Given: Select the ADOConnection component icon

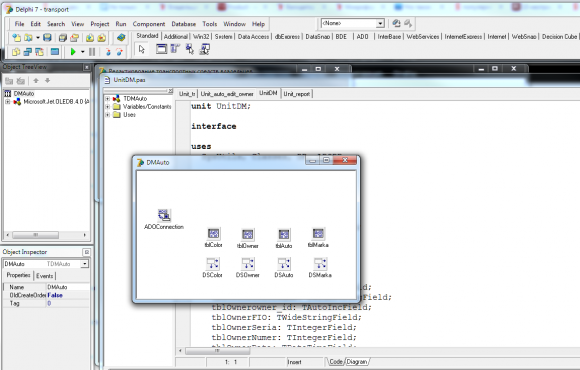Looking at the screenshot, I should pos(164,215).
